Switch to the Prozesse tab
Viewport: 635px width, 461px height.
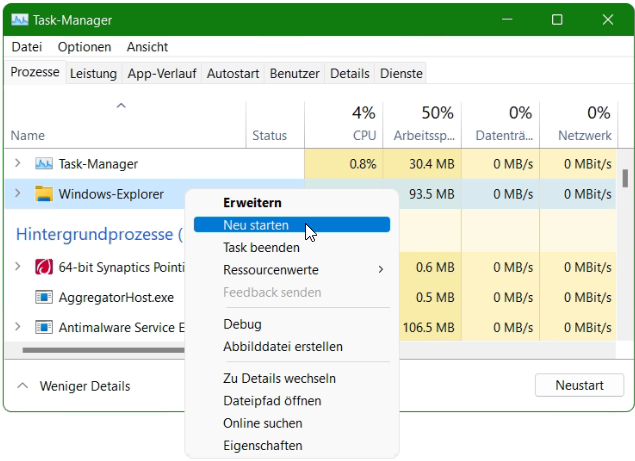(35, 72)
